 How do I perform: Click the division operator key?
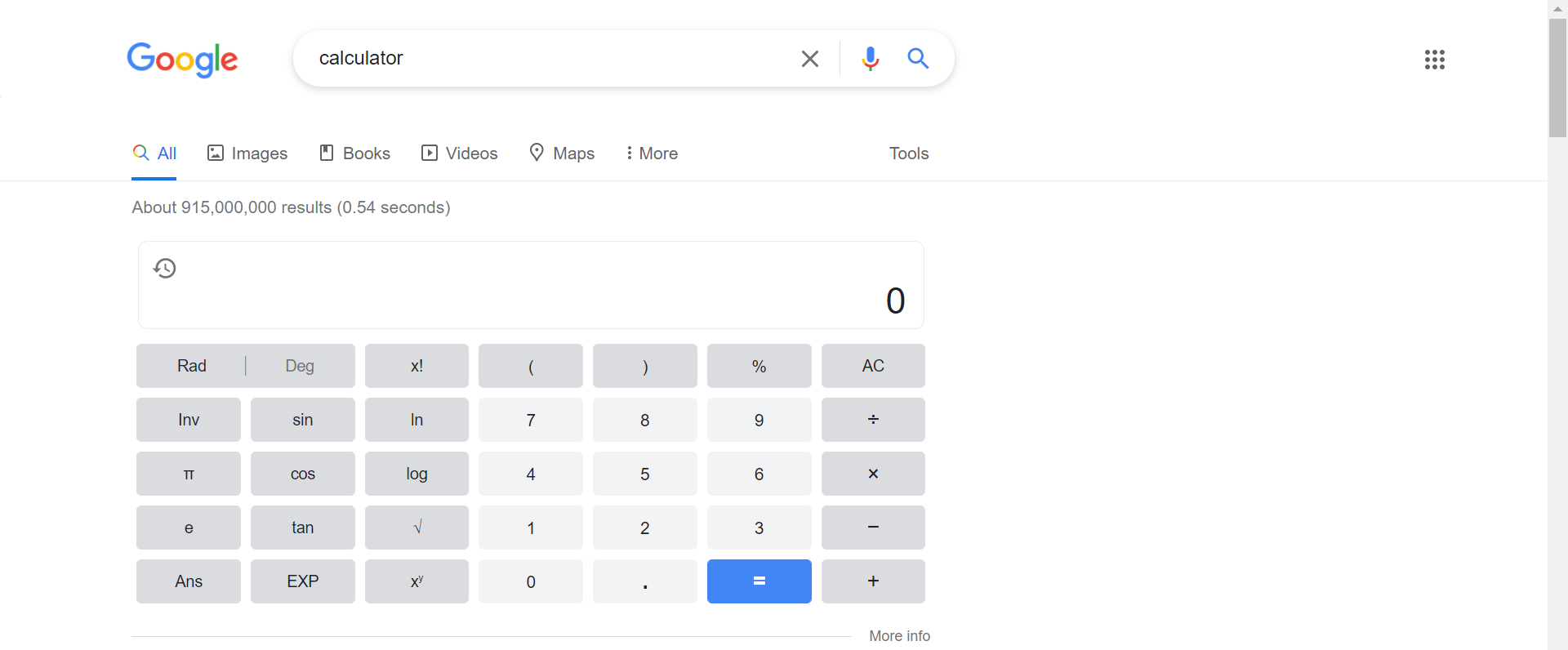click(873, 420)
